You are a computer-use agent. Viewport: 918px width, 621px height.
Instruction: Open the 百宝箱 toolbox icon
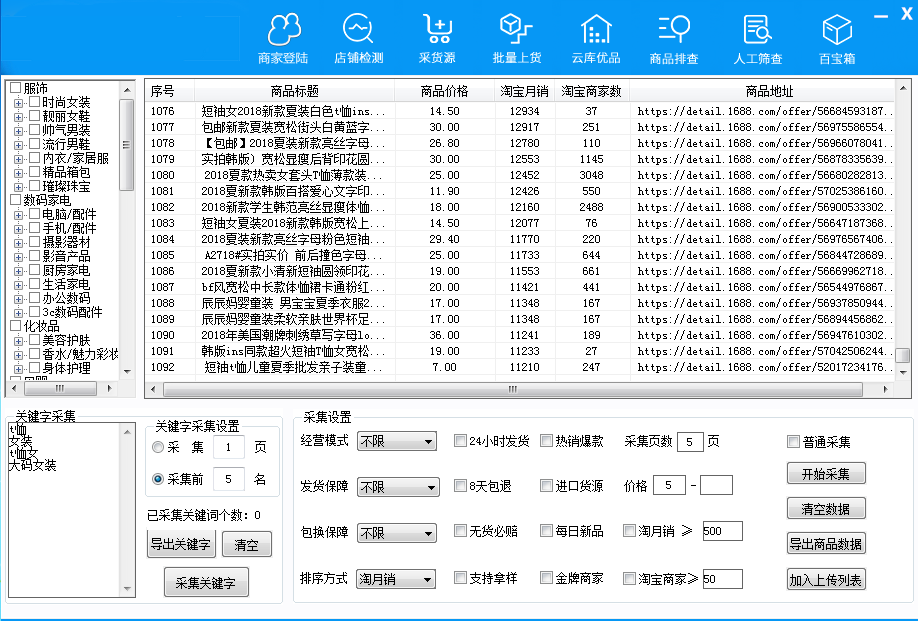837,39
